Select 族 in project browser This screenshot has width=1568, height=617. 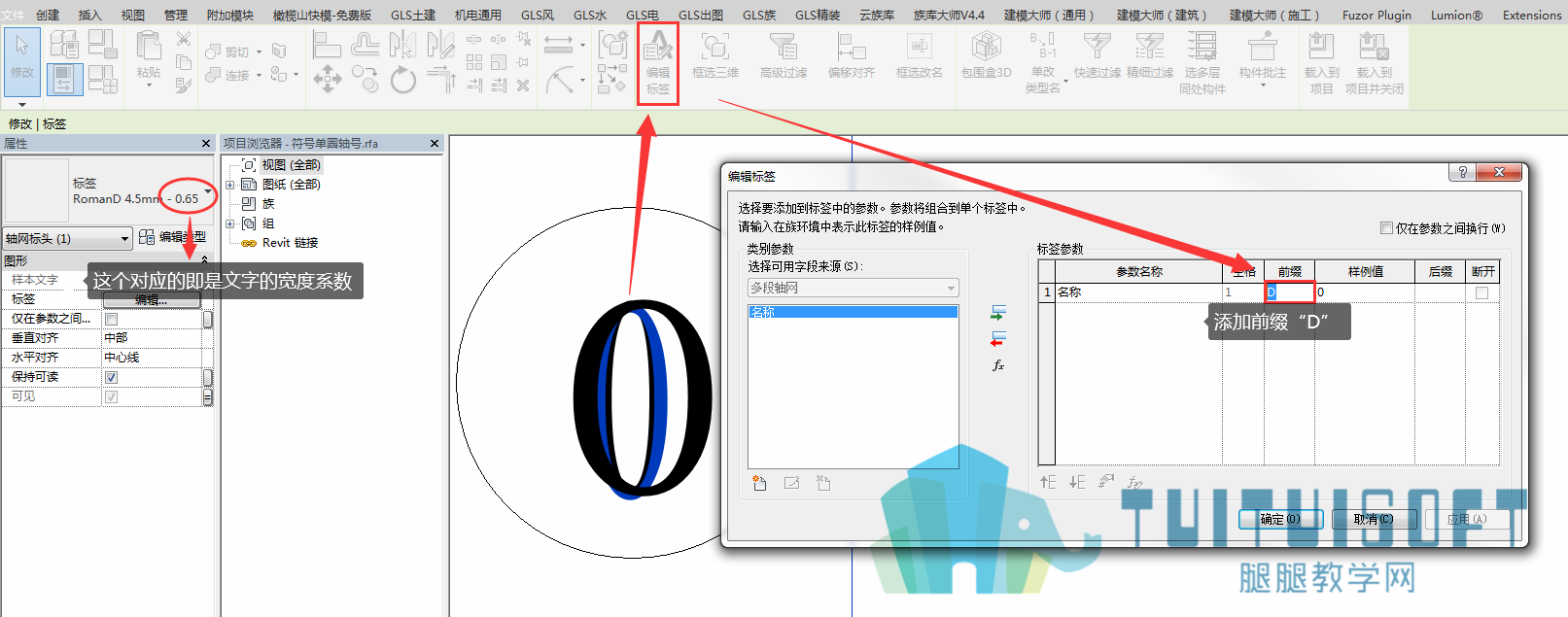[268, 204]
